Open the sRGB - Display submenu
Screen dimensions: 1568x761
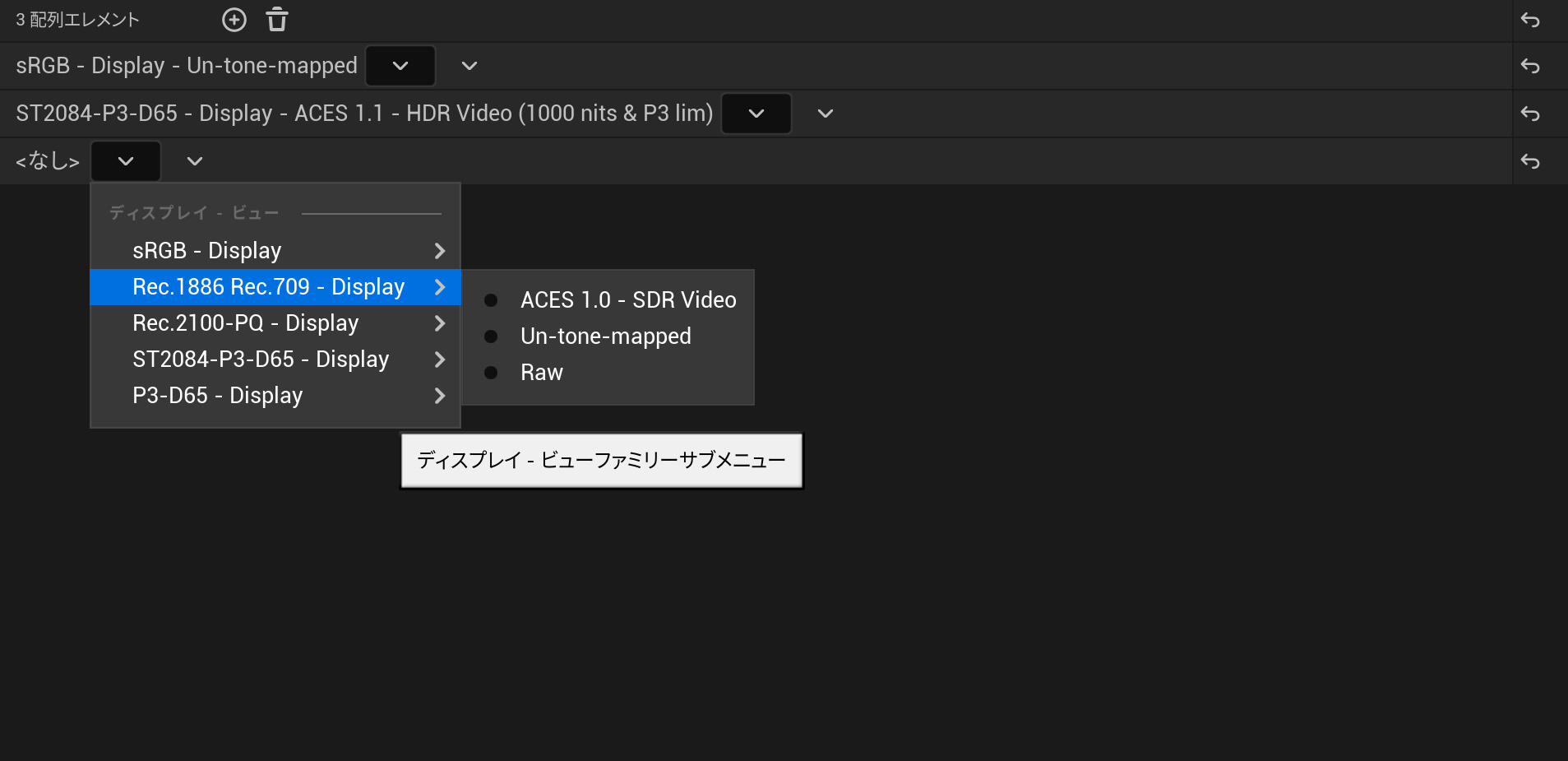(x=275, y=251)
